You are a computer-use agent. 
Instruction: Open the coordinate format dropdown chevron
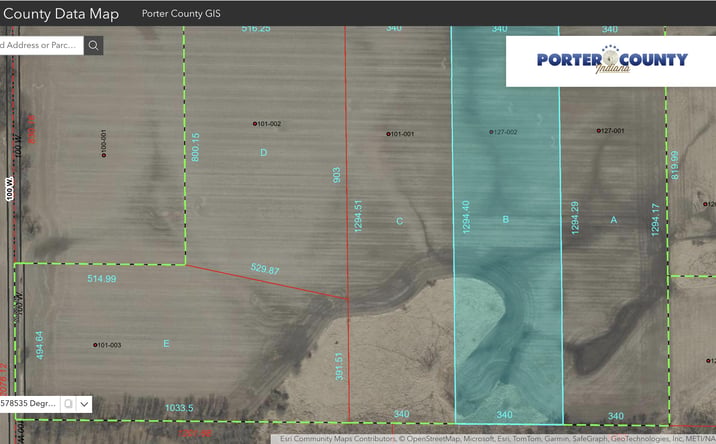point(84,404)
